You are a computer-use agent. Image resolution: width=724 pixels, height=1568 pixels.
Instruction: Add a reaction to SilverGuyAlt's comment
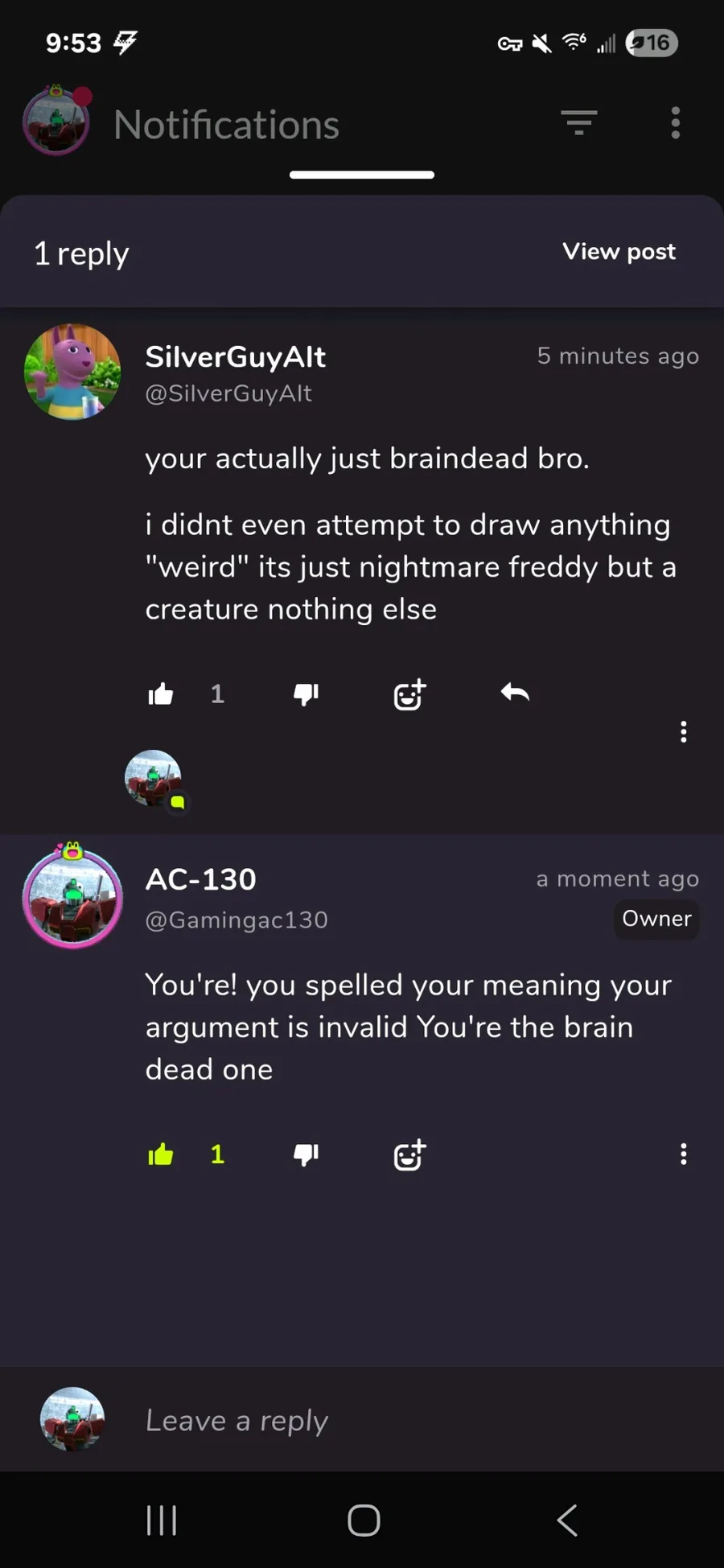coord(409,693)
